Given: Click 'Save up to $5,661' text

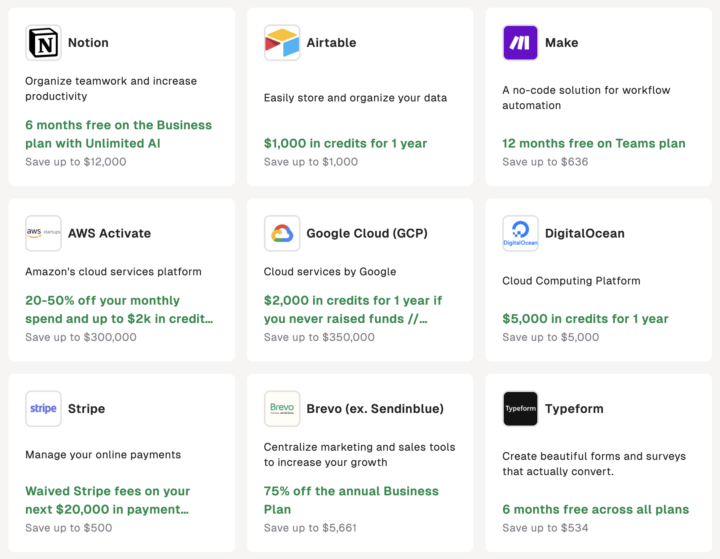Looking at the screenshot, I should pos(310,528).
